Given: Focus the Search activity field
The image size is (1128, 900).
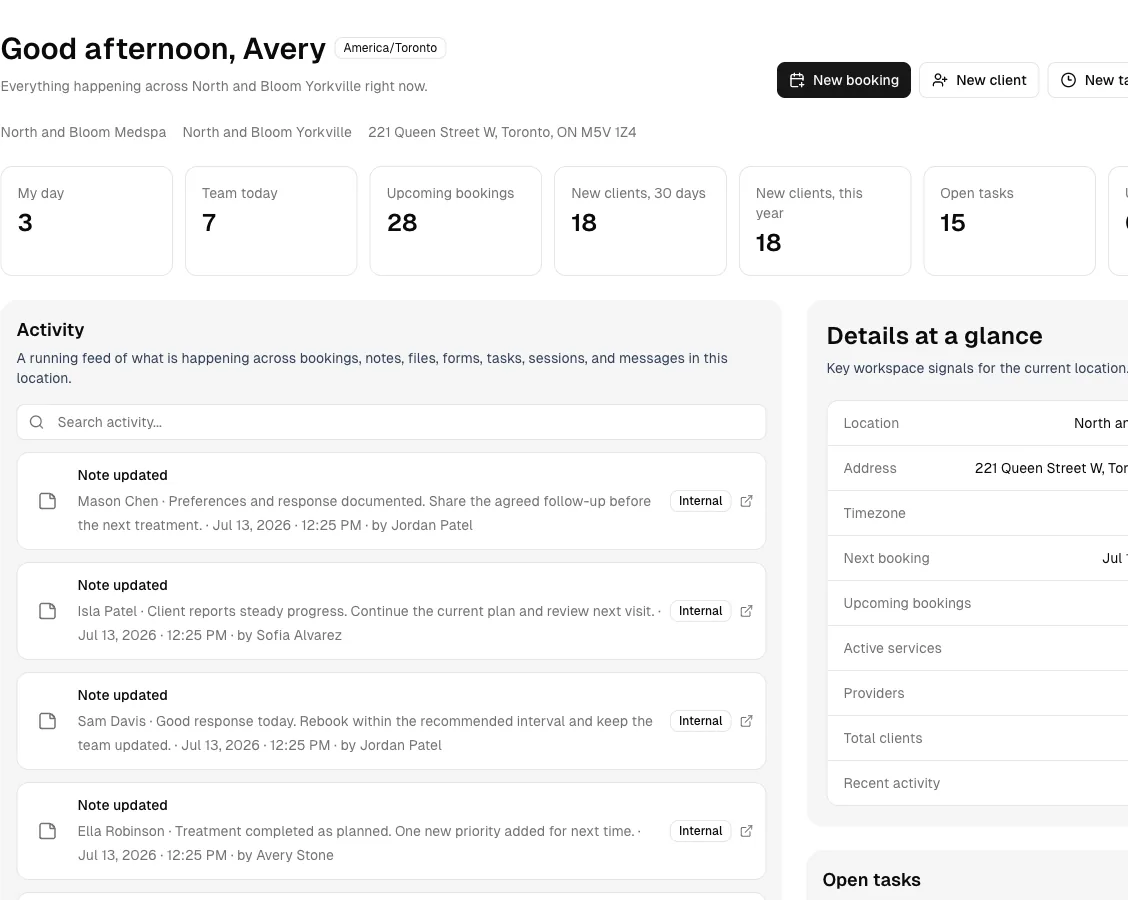Looking at the screenshot, I should coord(391,422).
